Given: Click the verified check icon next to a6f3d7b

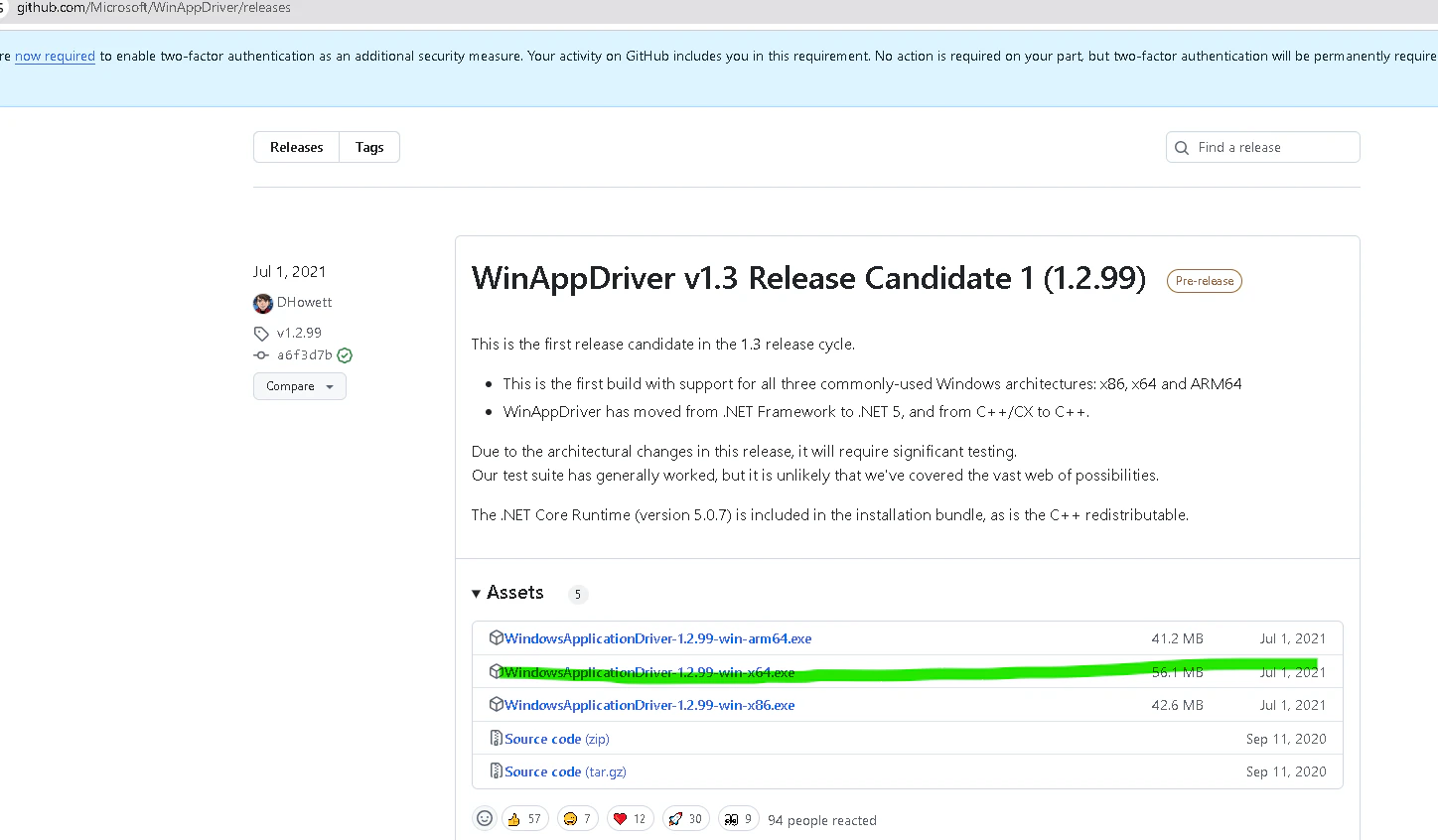Looking at the screenshot, I should click(x=345, y=355).
